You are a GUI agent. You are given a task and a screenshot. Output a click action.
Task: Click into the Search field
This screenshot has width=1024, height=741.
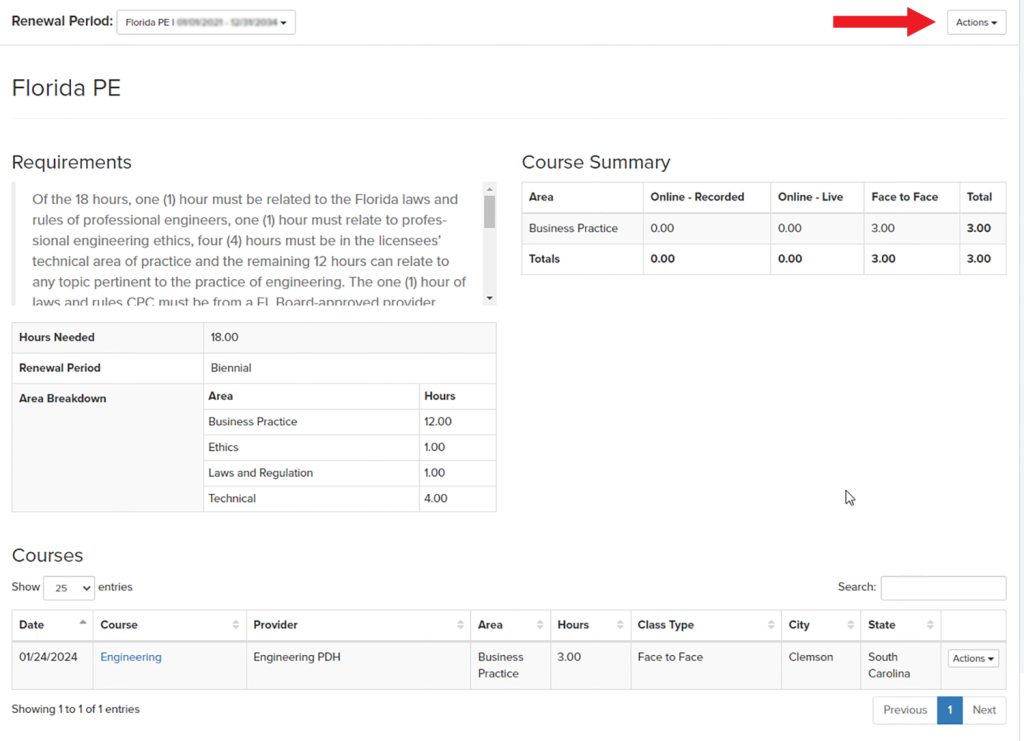pyautogui.click(x=941, y=588)
